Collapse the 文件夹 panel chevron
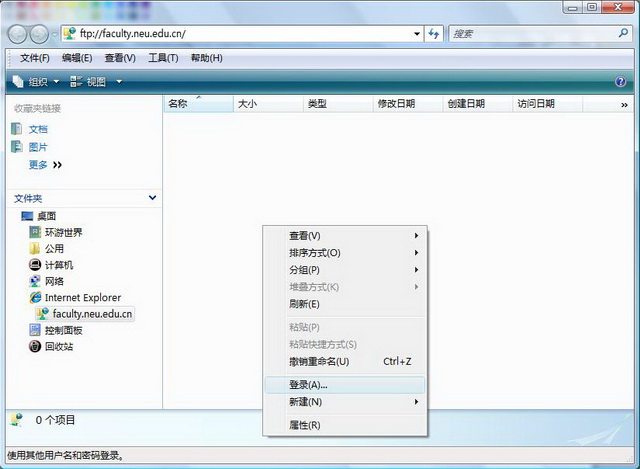 [x=152, y=198]
